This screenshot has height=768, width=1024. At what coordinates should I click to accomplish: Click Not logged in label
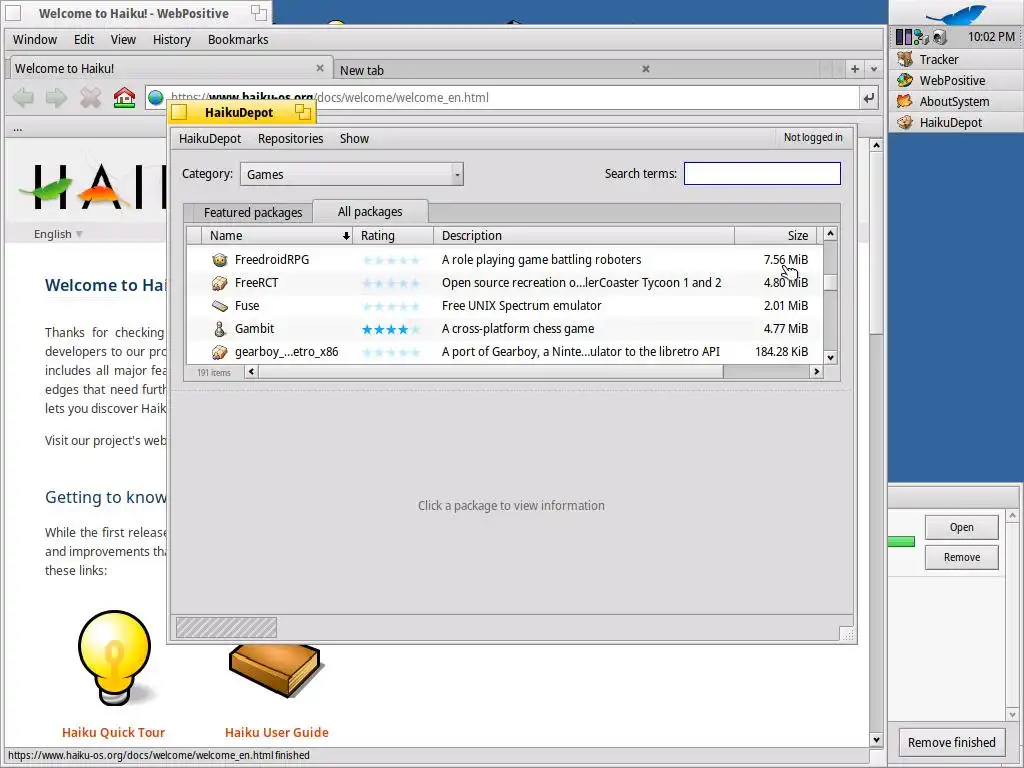click(813, 137)
